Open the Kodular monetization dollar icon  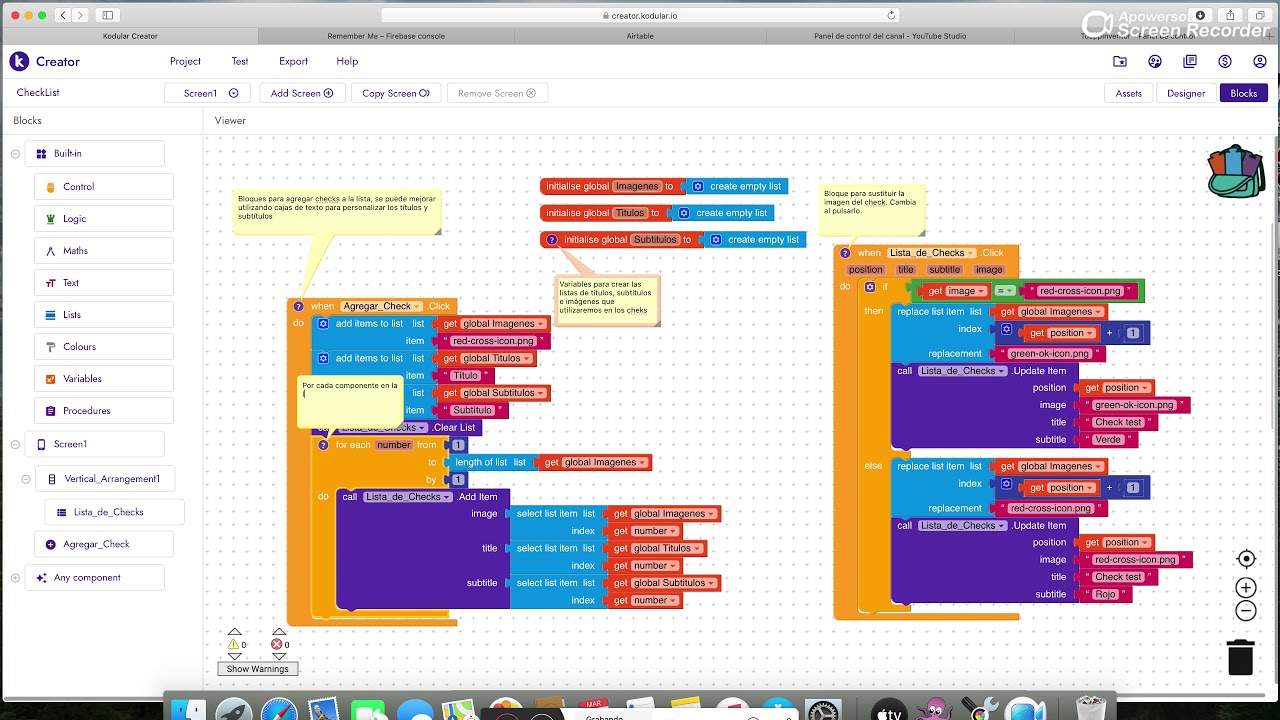pos(1225,61)
